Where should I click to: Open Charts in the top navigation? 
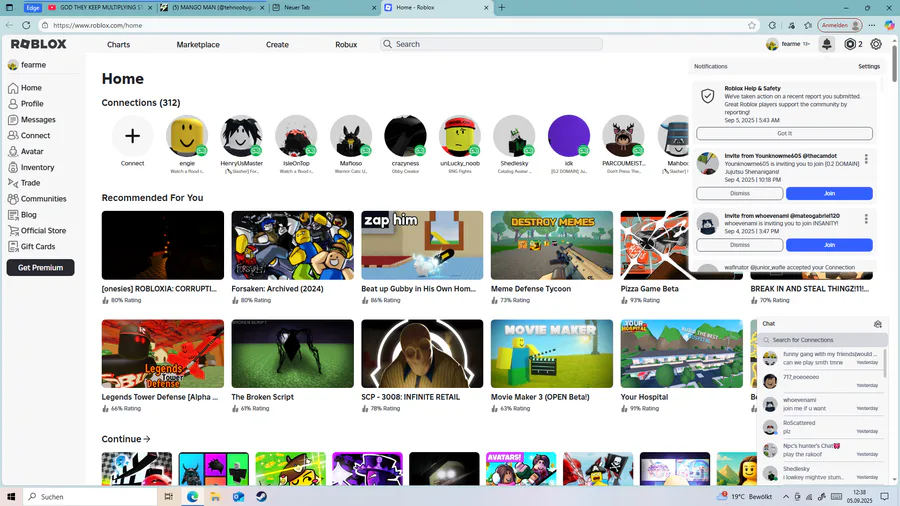click(118, 45)
